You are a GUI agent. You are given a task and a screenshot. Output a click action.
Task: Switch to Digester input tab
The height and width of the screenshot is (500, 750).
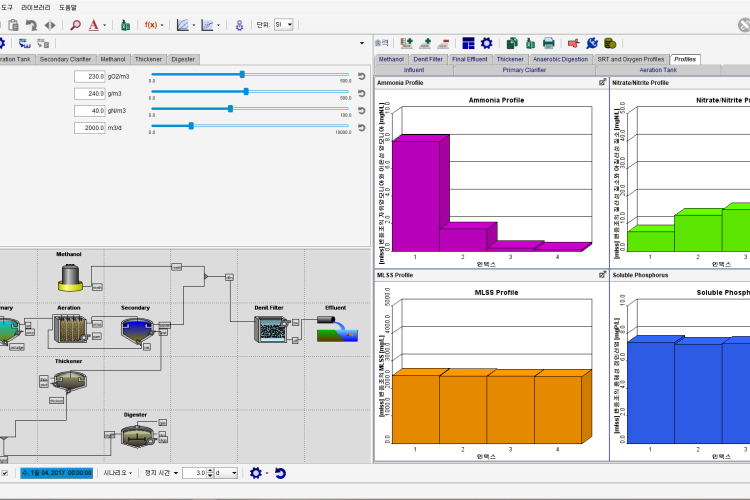183,59
